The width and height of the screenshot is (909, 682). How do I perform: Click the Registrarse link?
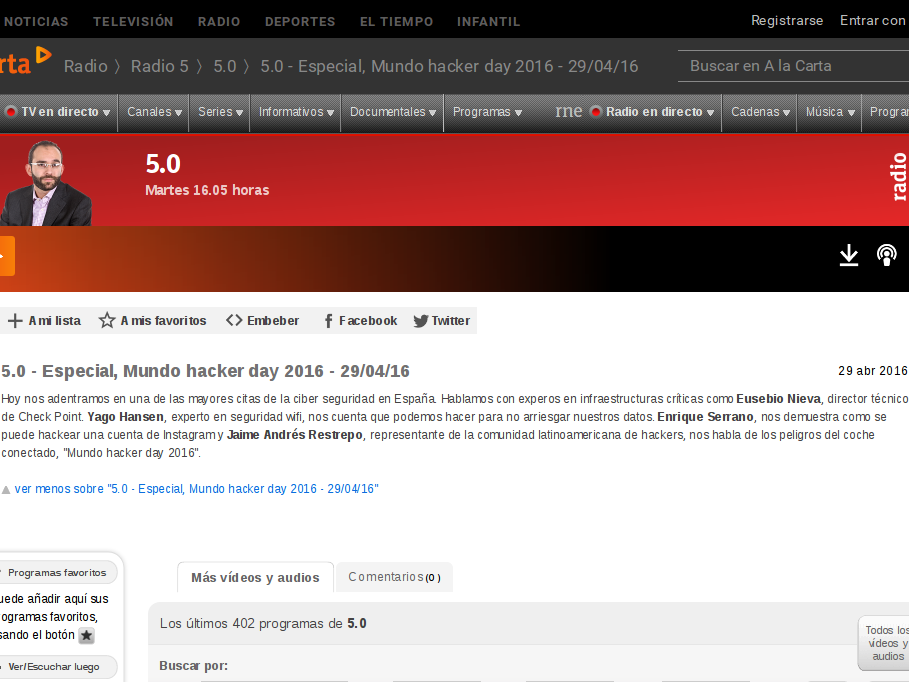click(x=787, y=21)
